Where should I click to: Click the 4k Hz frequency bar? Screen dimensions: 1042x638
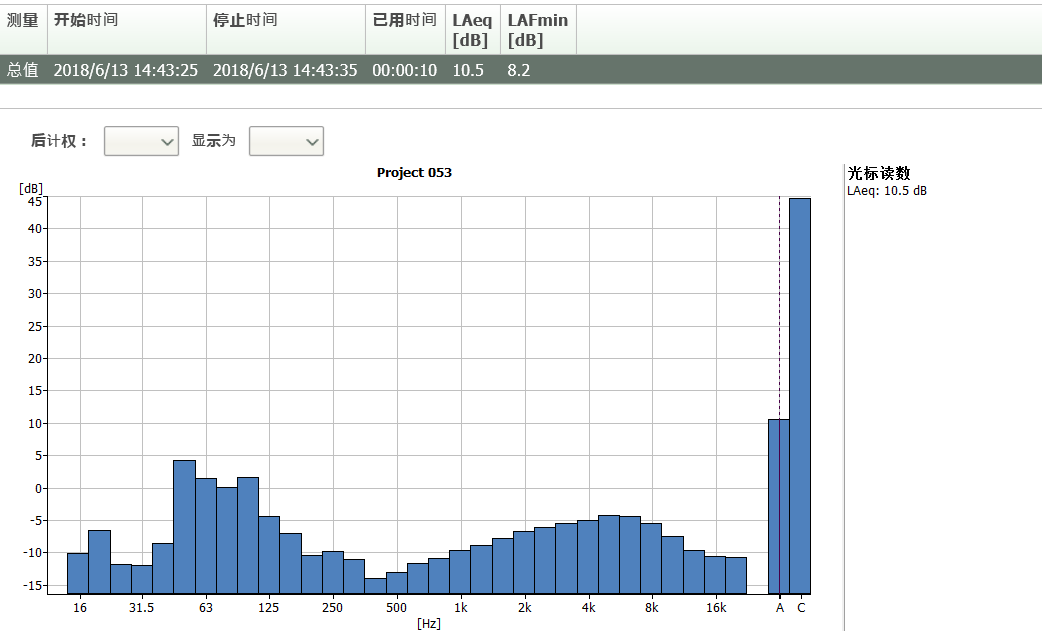[x=588, y=557]
